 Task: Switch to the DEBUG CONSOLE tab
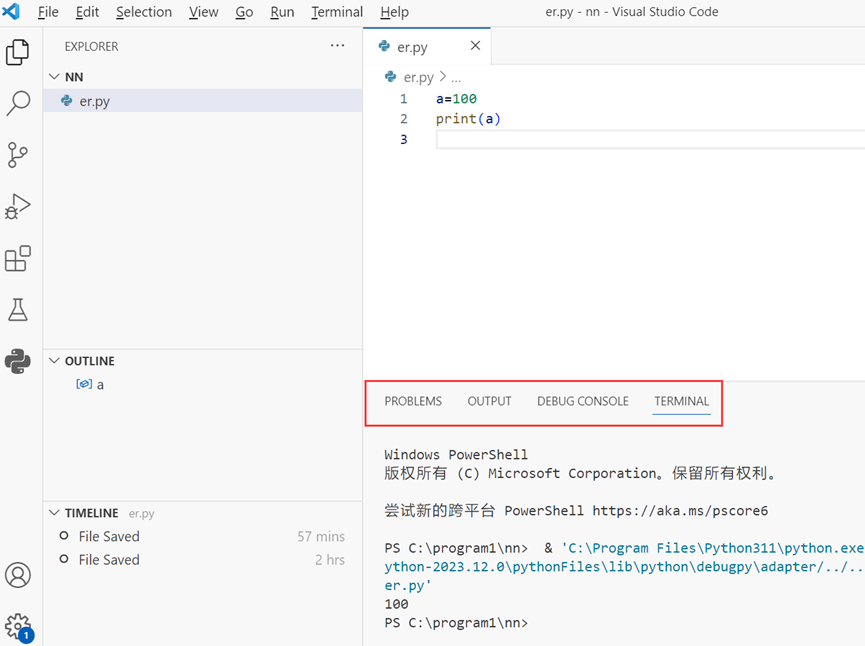click(x=583, y=401)
